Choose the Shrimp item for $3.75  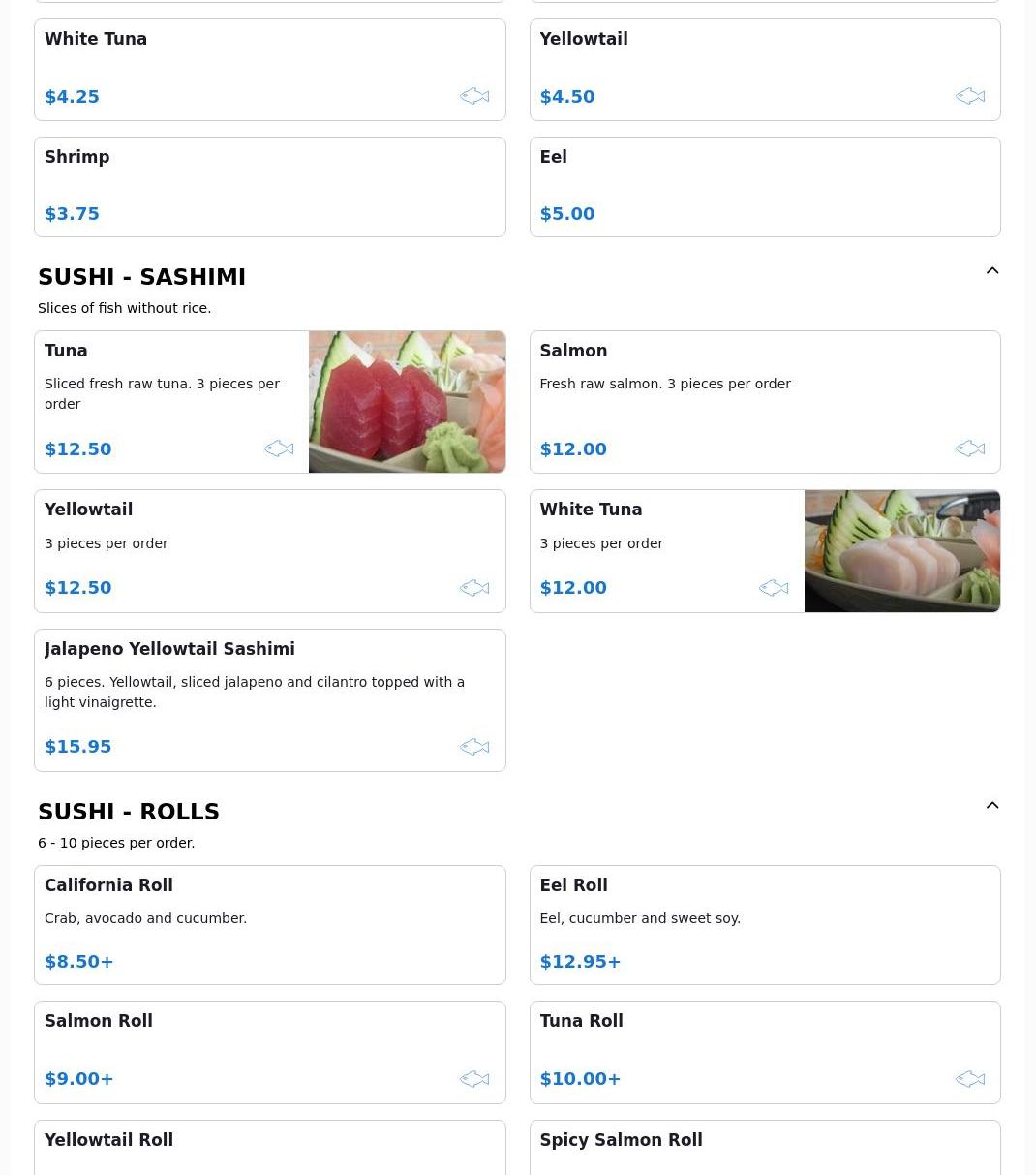click(x=269, y=187)
